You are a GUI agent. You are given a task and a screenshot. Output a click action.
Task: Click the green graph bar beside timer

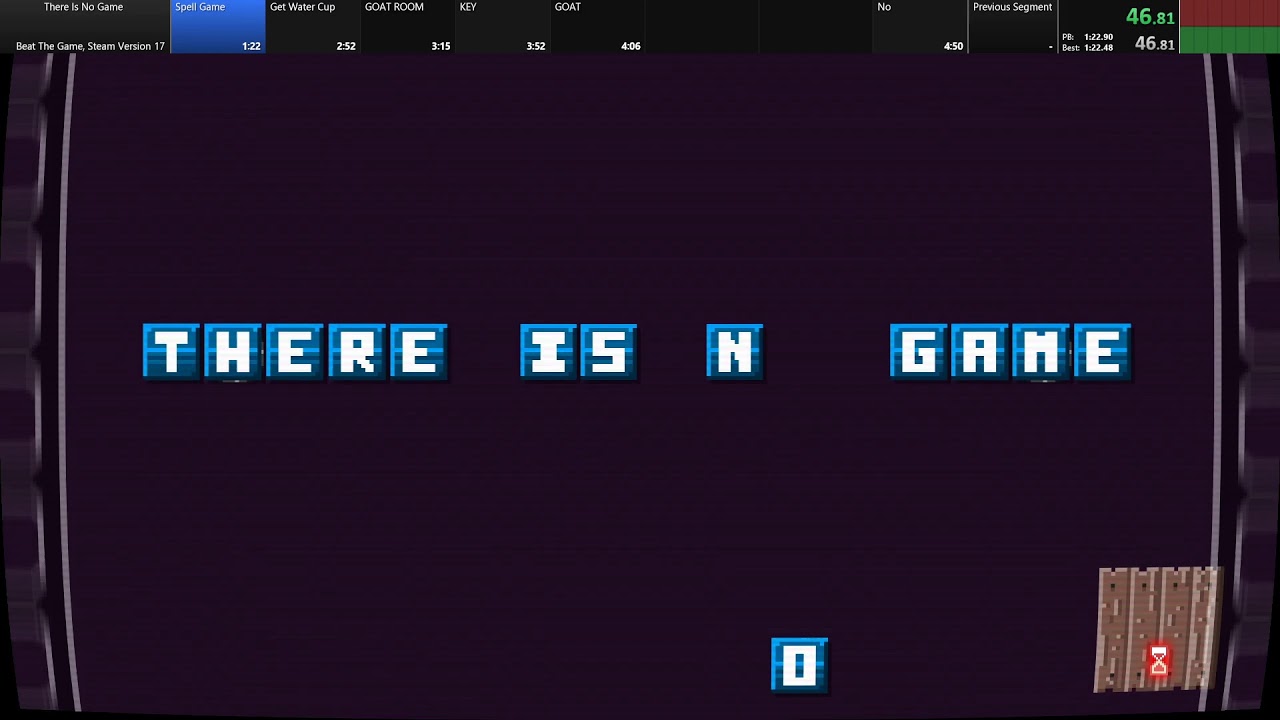pyautogui.click(x=1230, y=40)
